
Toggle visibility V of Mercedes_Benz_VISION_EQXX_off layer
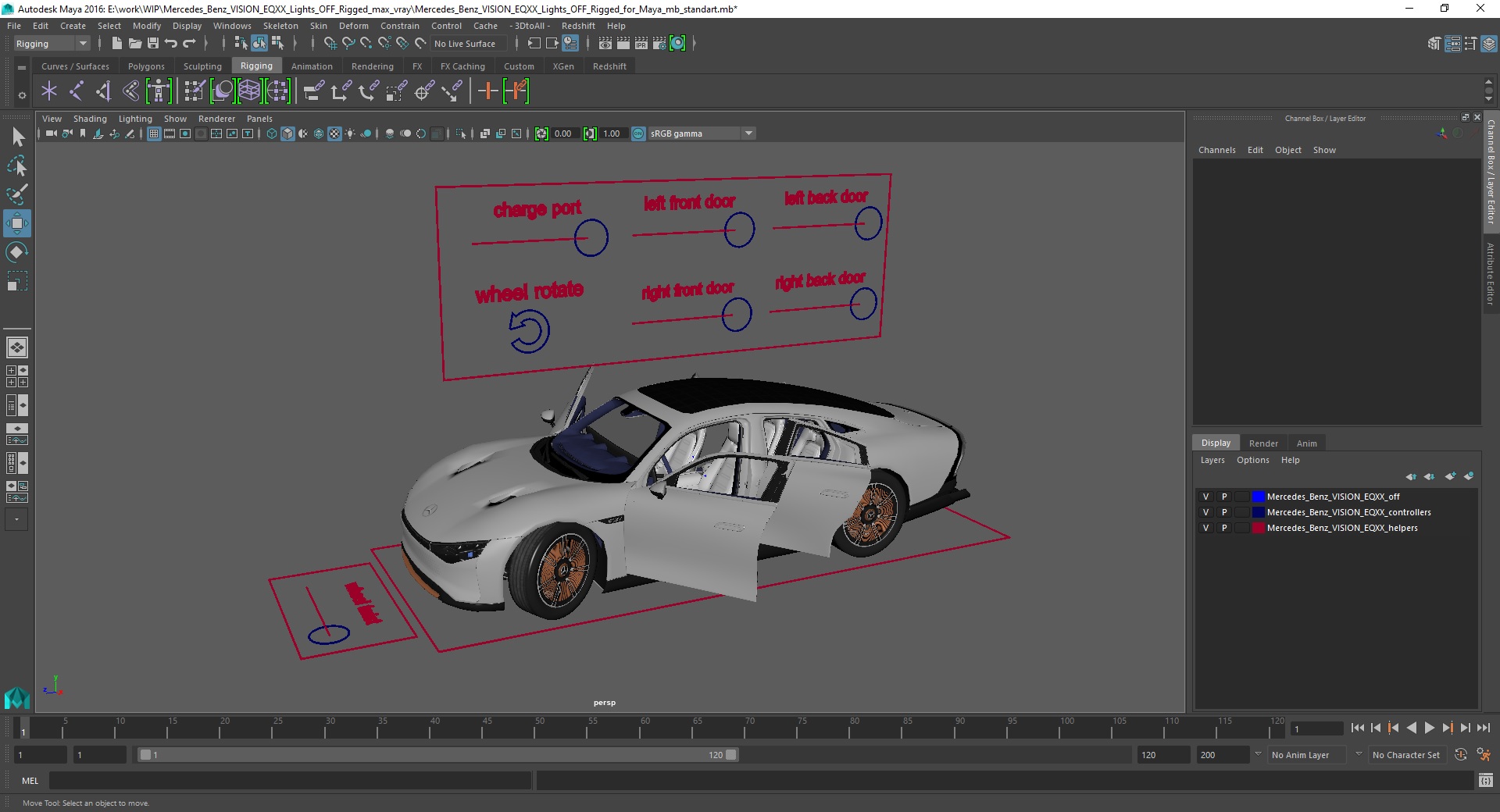tap(1205, 497)
